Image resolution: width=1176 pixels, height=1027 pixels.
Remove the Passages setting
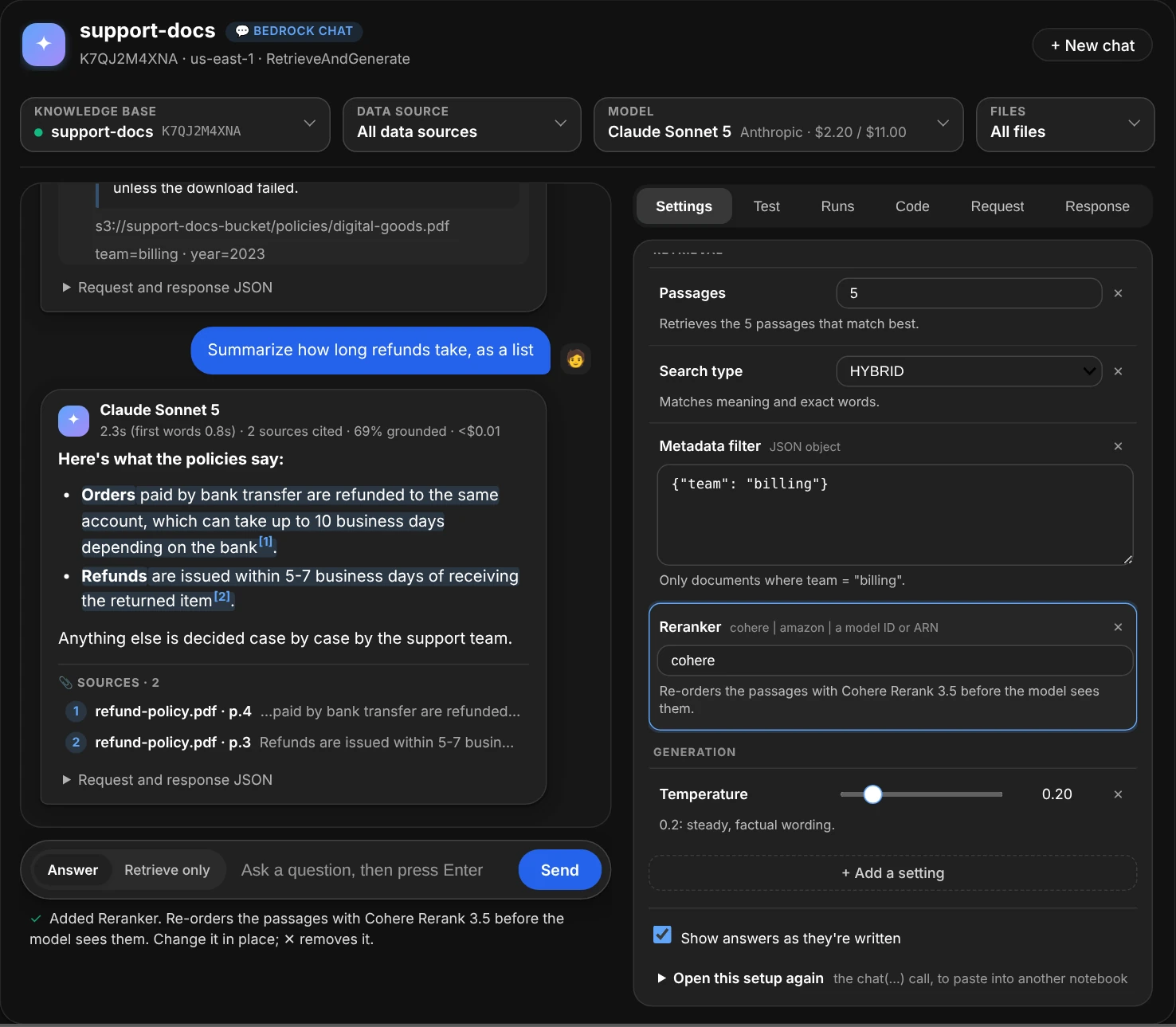click(1118, 293)
